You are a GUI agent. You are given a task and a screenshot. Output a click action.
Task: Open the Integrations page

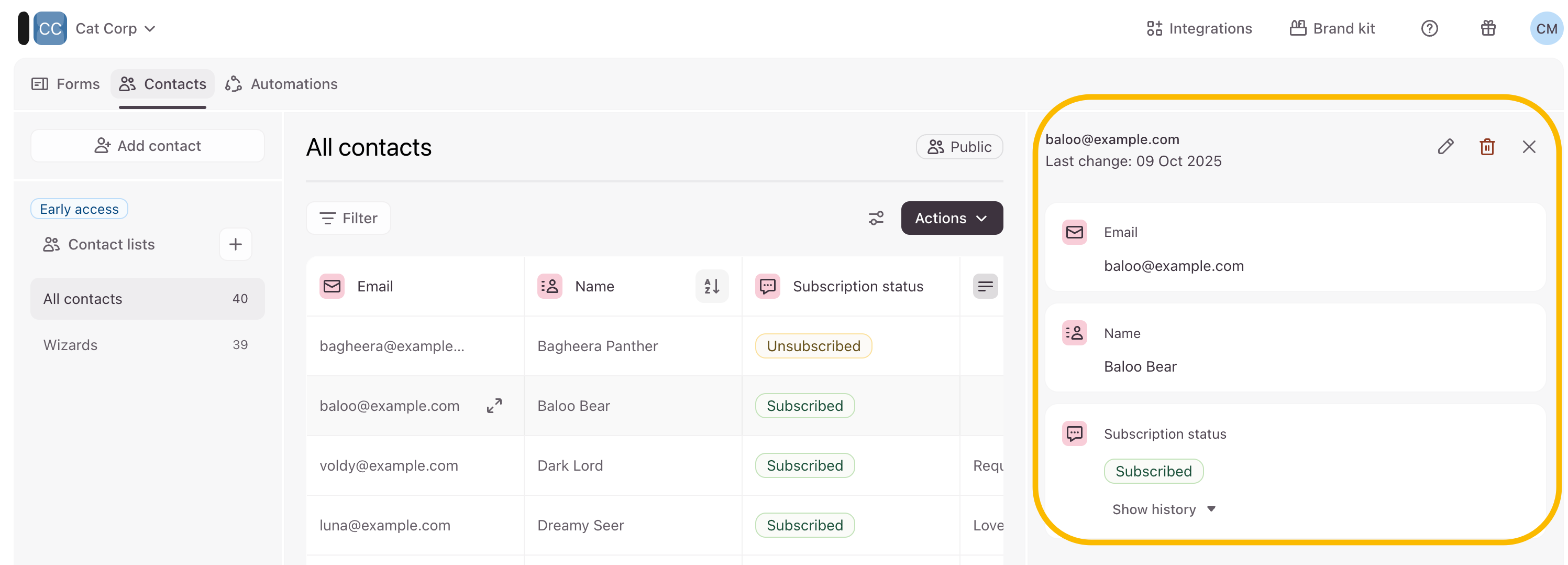click(1199, 29)
